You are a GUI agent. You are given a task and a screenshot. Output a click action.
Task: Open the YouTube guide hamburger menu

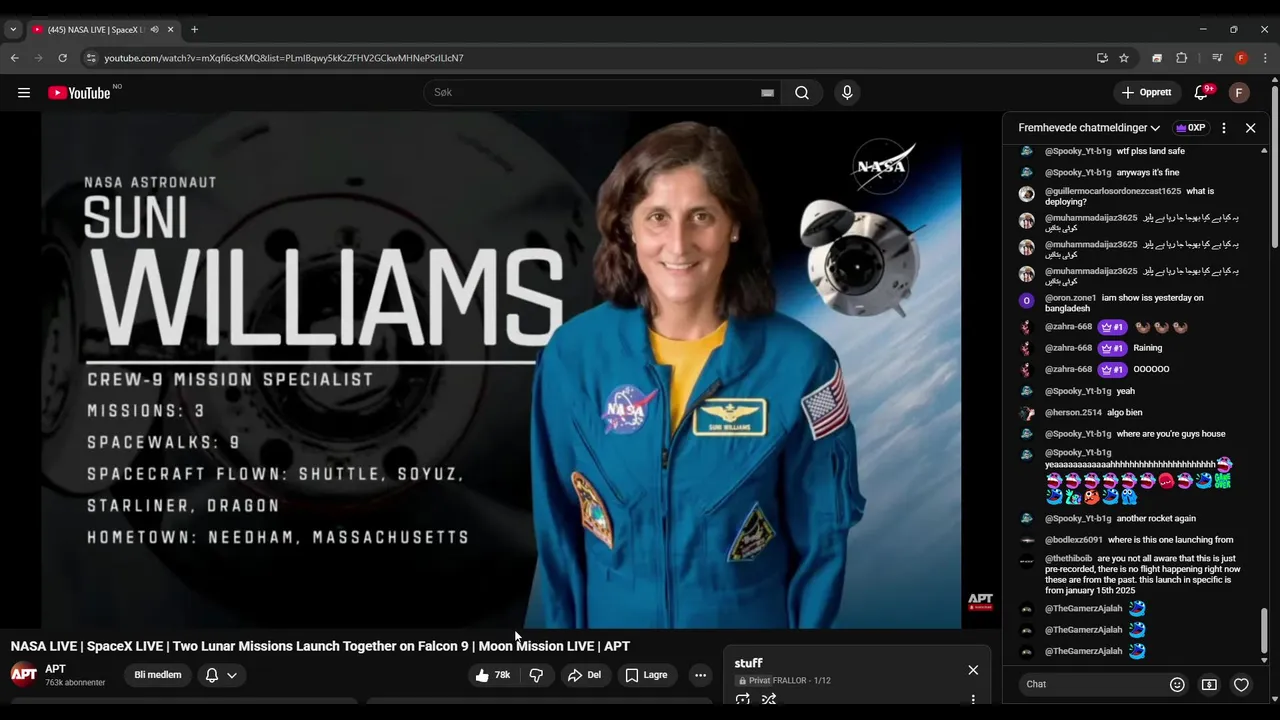[24, 93]
